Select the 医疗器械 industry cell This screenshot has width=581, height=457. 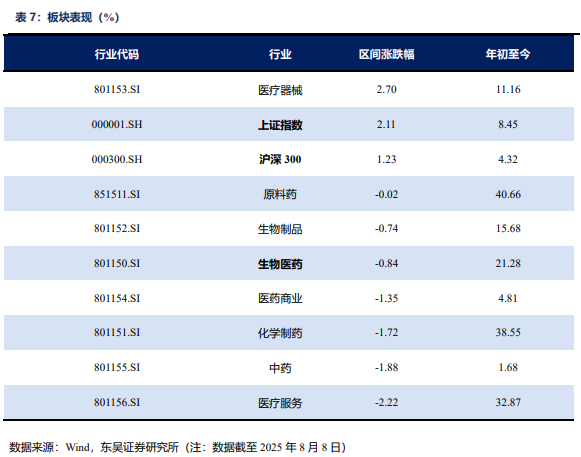pos(280,90)
